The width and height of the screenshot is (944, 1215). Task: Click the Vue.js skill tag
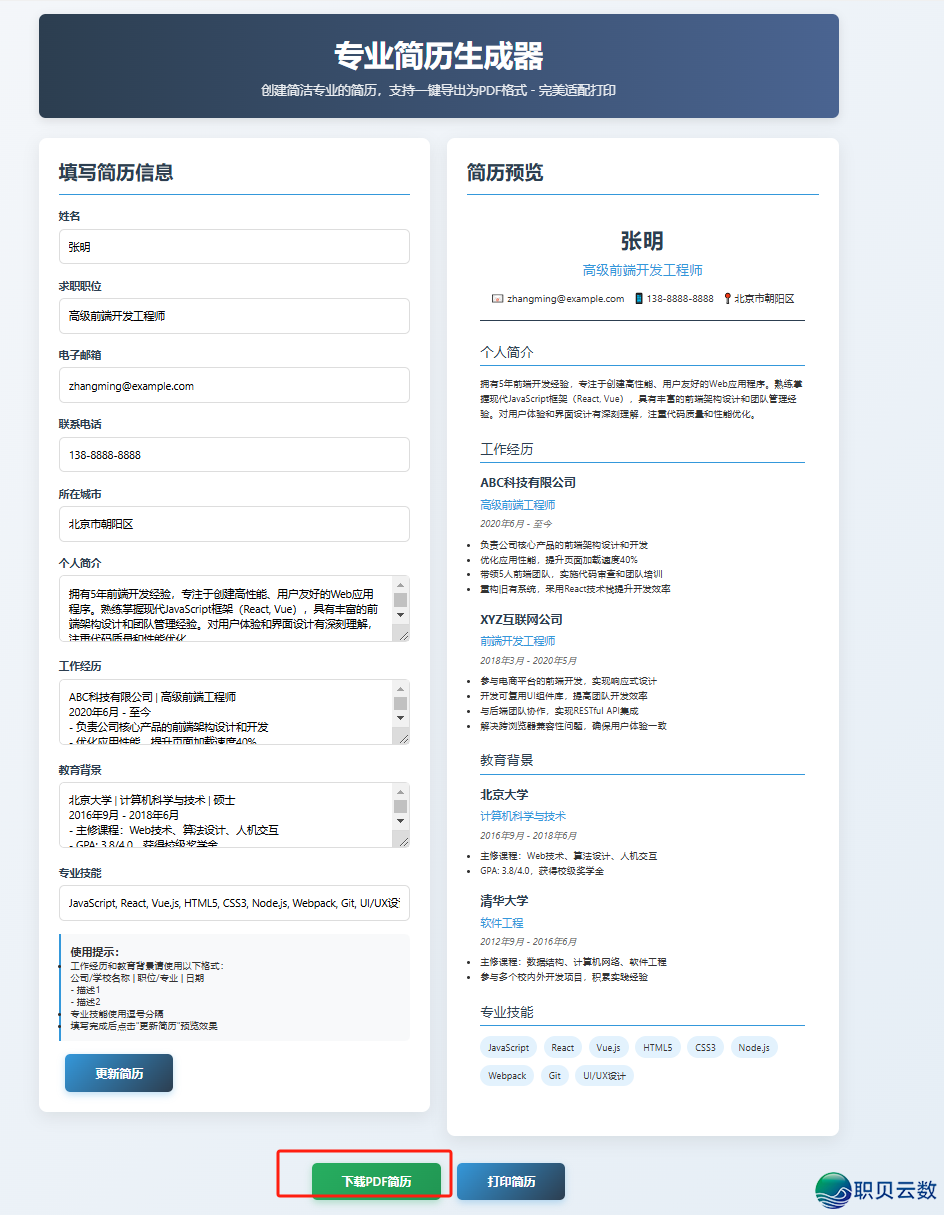pyautogui.click(x=608, y=1047)
